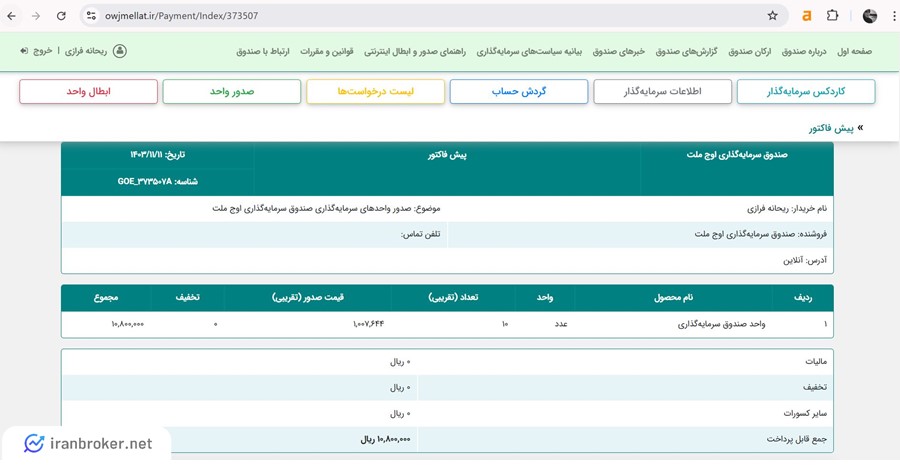Viewport: 900px width, 470px height.
Task: Go back using browser back arrow
Action: tap(11, 16)
